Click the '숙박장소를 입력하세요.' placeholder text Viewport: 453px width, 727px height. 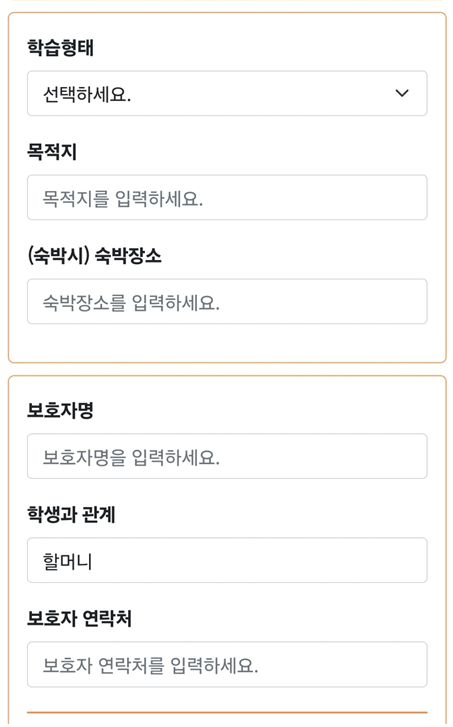click(x=131, y=302)
